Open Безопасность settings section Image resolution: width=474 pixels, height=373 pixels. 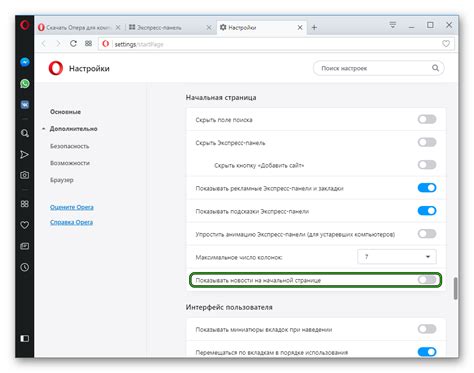point(70,146)
